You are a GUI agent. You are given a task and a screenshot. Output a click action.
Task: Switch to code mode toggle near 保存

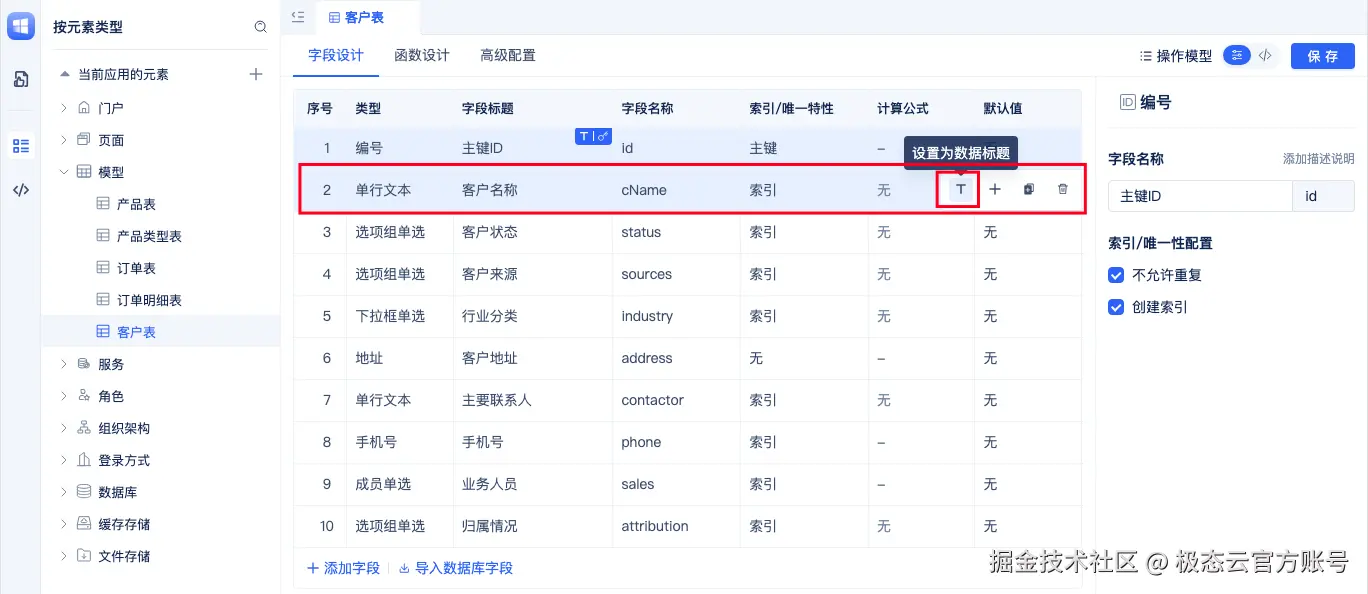pos(1265,56)
